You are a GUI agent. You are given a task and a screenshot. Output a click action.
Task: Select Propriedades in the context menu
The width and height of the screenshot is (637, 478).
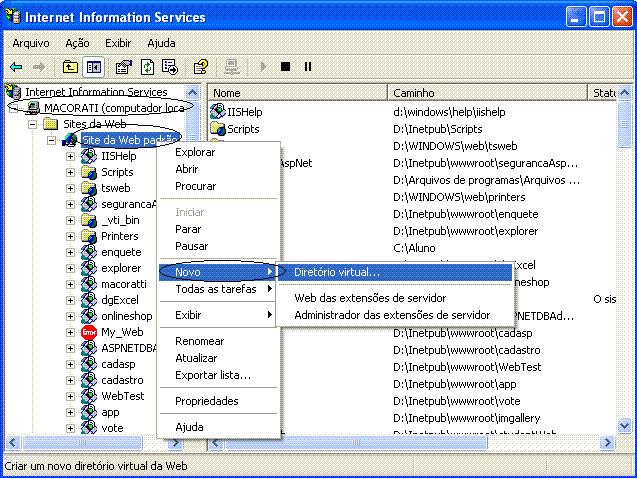click(219, 401)
